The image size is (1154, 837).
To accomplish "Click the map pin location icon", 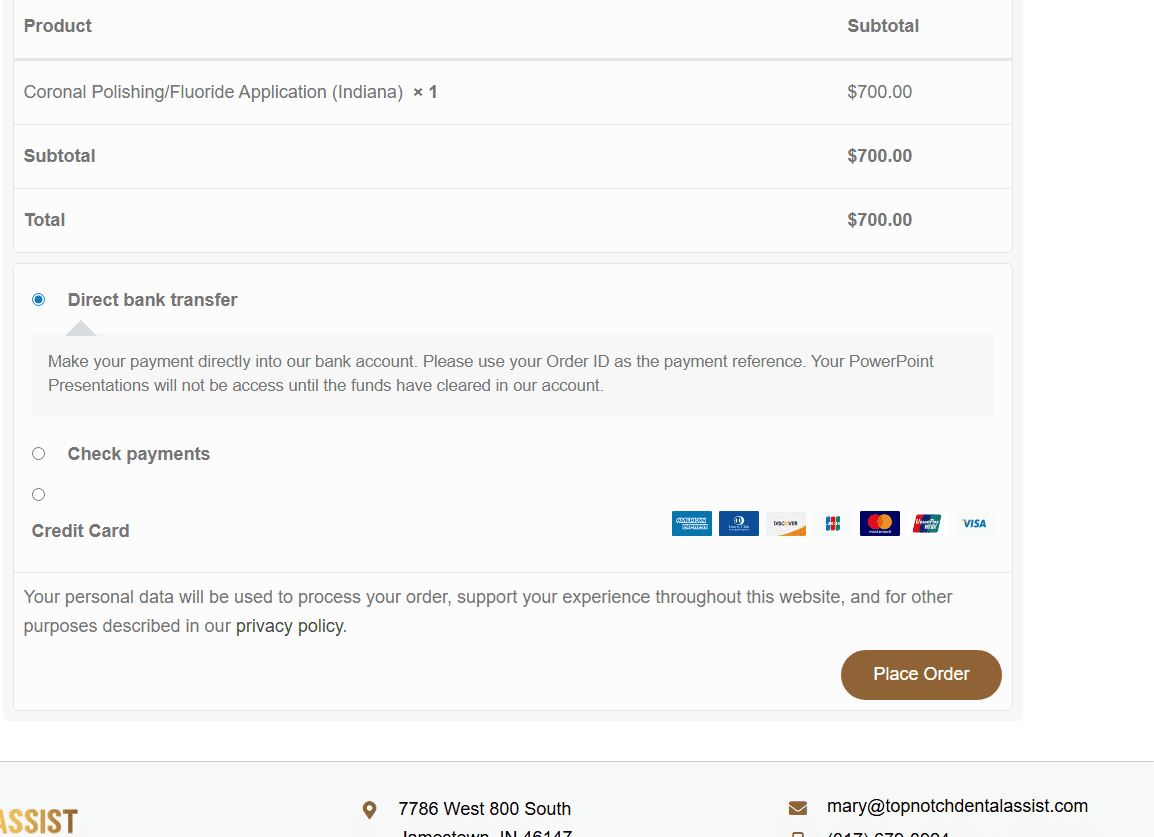I will (369, 810).
